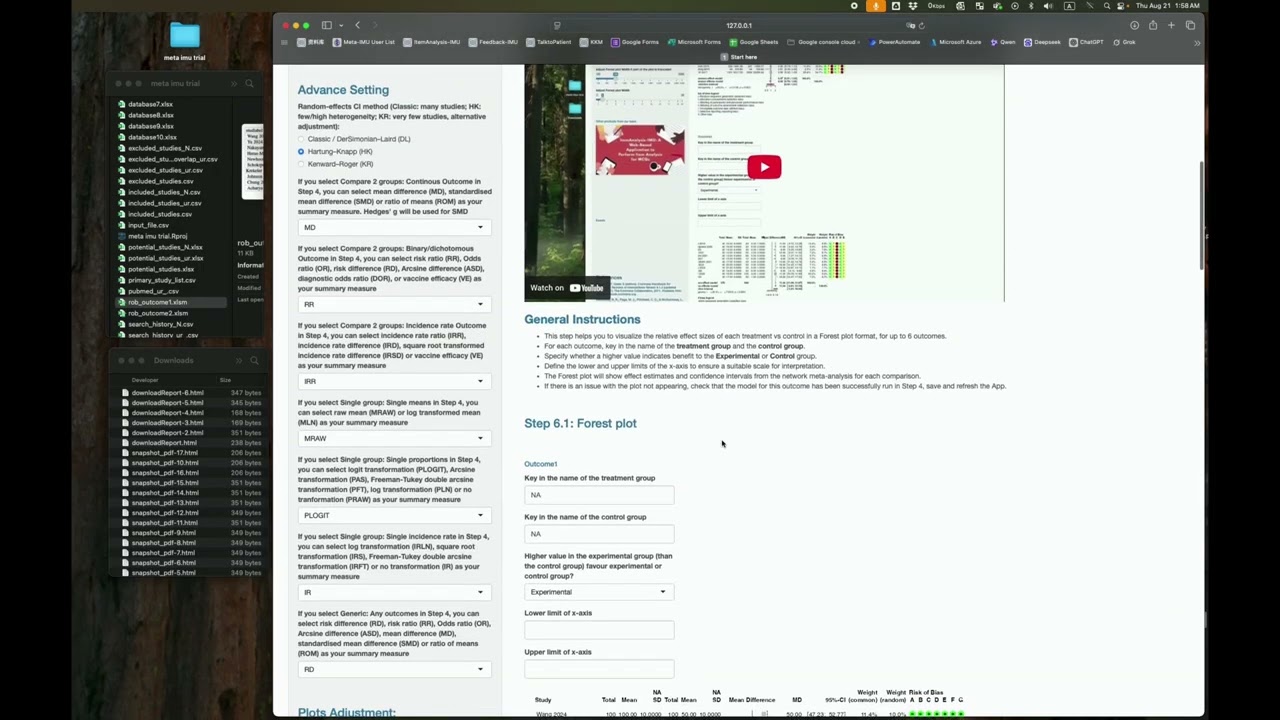Select meta imu trial.Rproj file
1280x720 pixels.
(x=157, y=236)
